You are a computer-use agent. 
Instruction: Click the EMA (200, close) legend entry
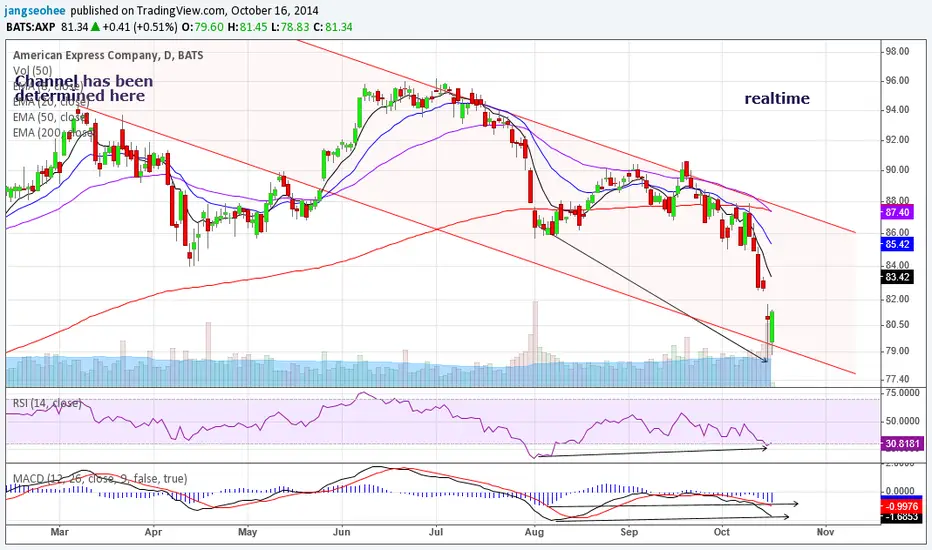(53, 133)
